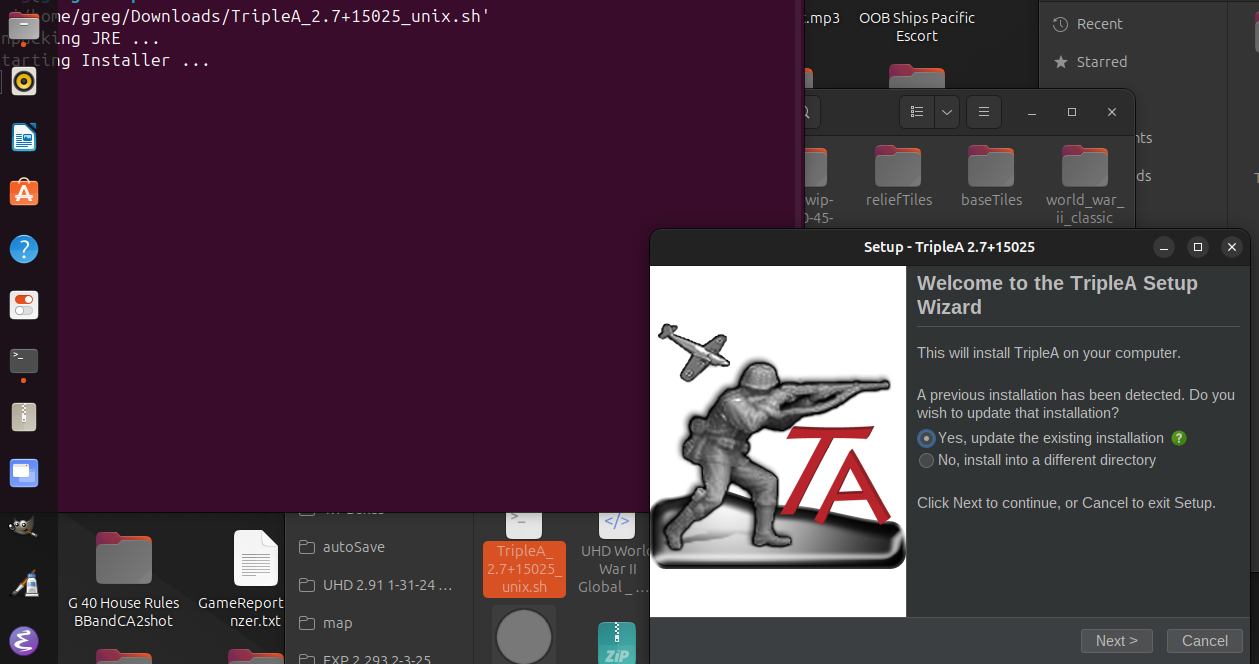The width and height of the screenshot is (1259, 664).
Task: Launch GIMP from the dock
Action: click(x=24, y=525)
